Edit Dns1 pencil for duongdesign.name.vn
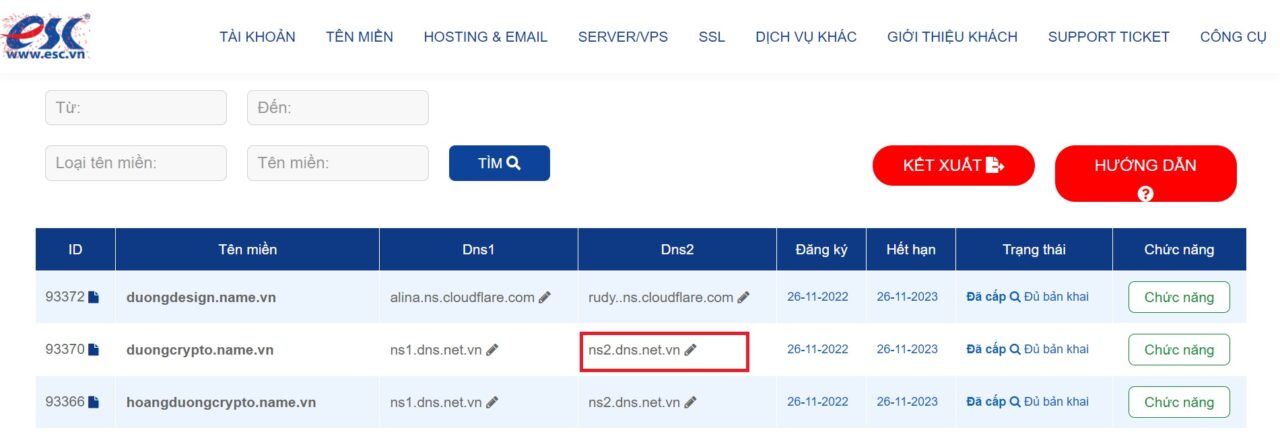Screen dimensions: 1280x436 tap(545, 297)
